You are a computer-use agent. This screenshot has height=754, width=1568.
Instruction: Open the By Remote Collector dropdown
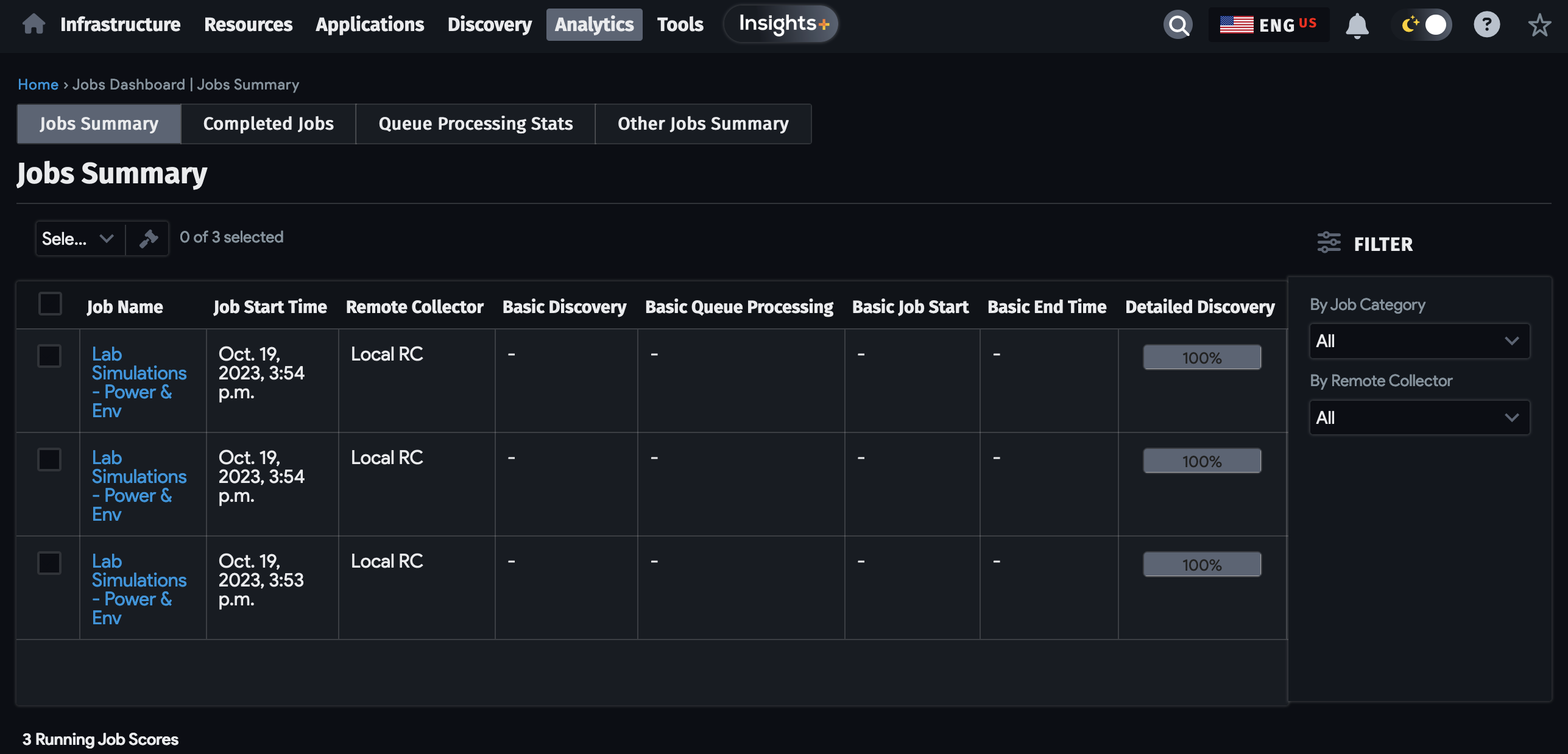1419,418
